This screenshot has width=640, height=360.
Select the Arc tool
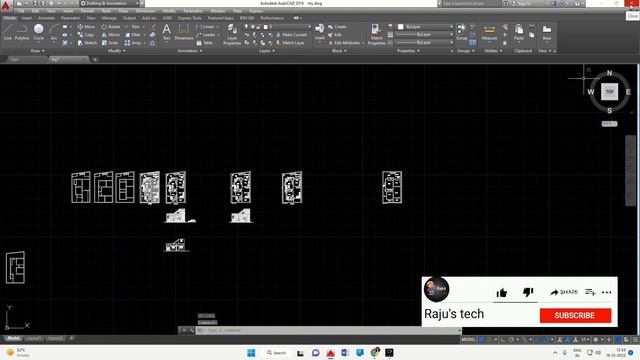(54, 32)
